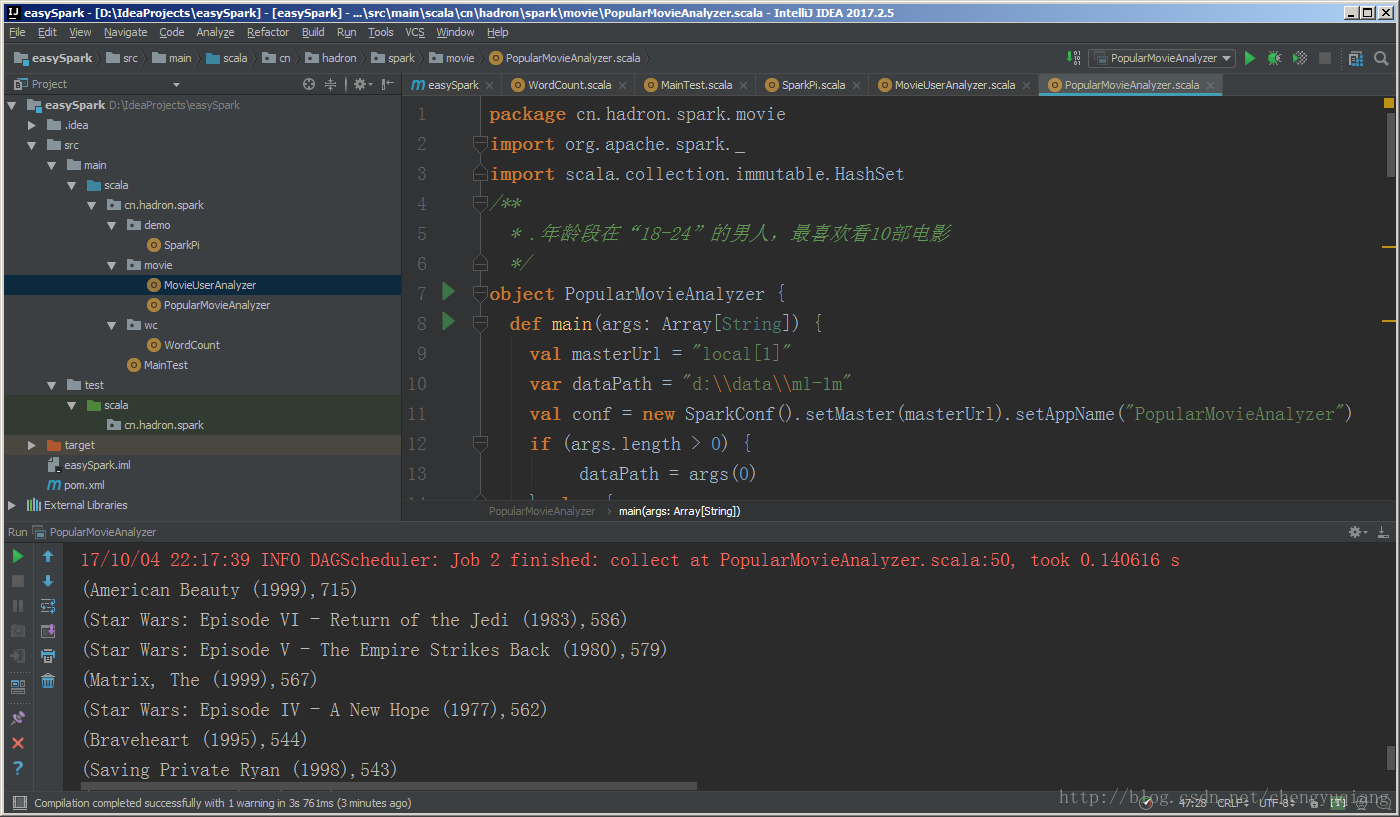Click main(args: Array[String]) editor breadcrumb
Screen dimensions: 1400x817
pos(680,511)
